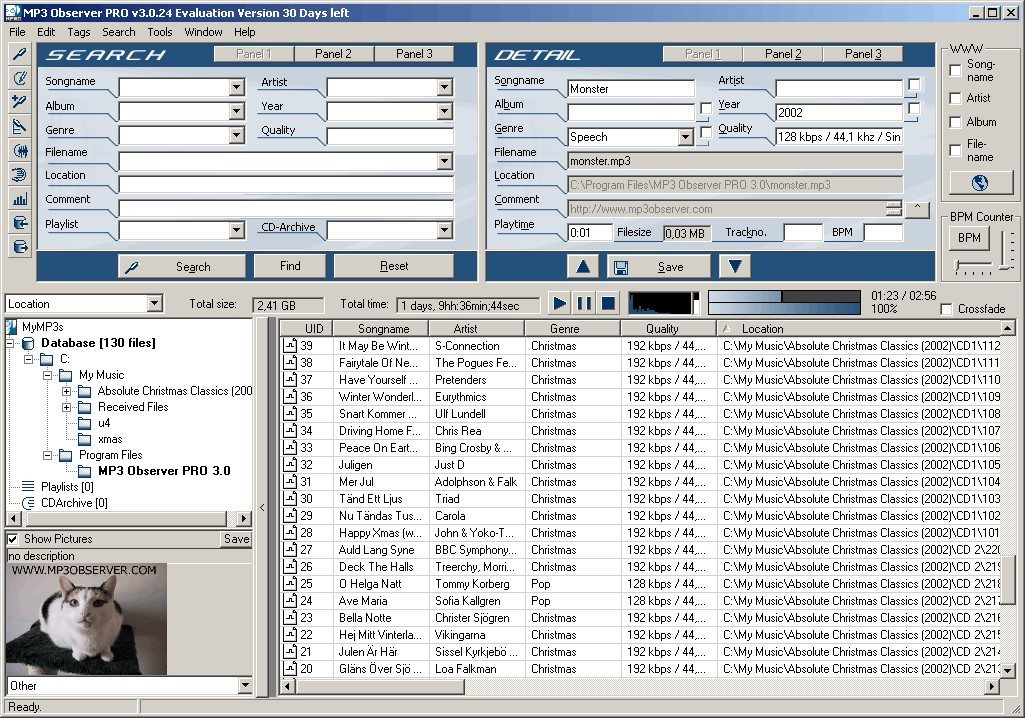Collapse the My Music folder node

48,375
